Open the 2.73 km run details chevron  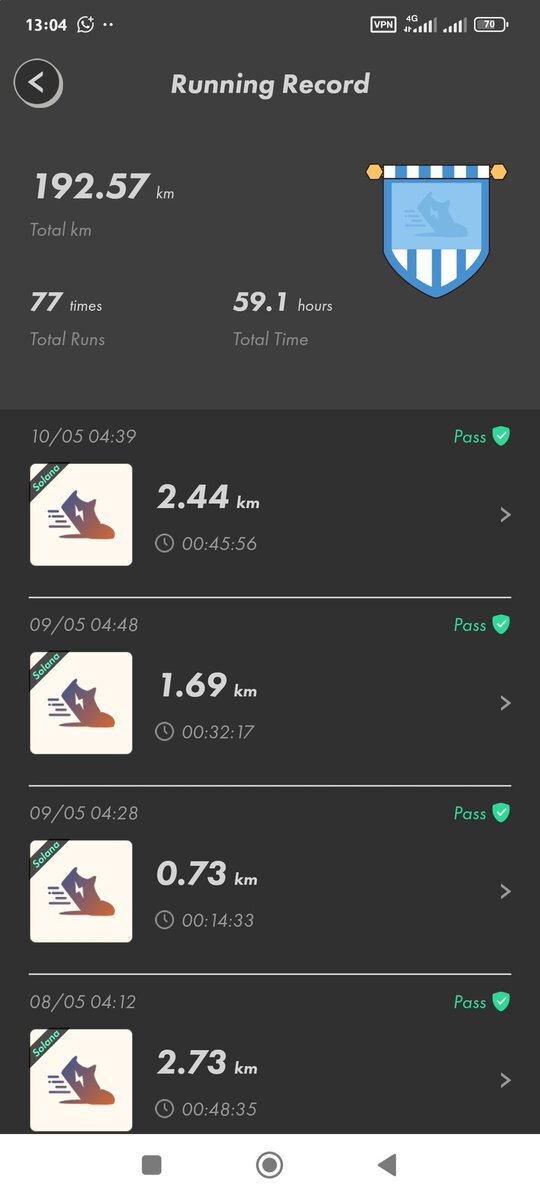505,1080
